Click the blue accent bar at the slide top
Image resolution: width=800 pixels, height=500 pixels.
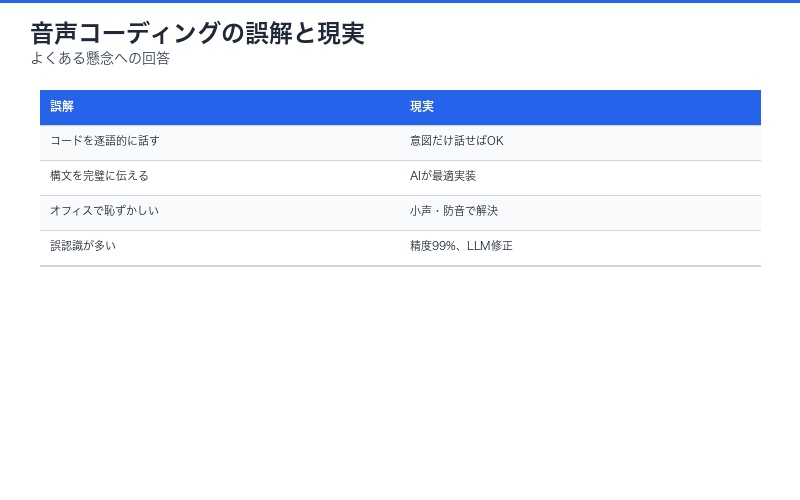click(400, 1)
